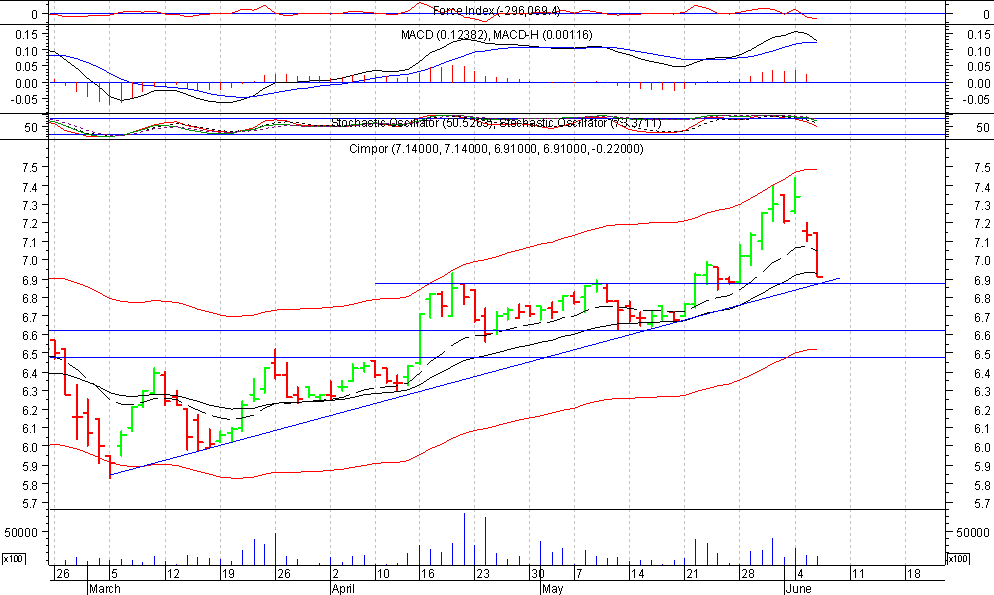Screen dimensions: 994x595
Task: Click date label 30 on time axis
Action: (x=538, y=573)
